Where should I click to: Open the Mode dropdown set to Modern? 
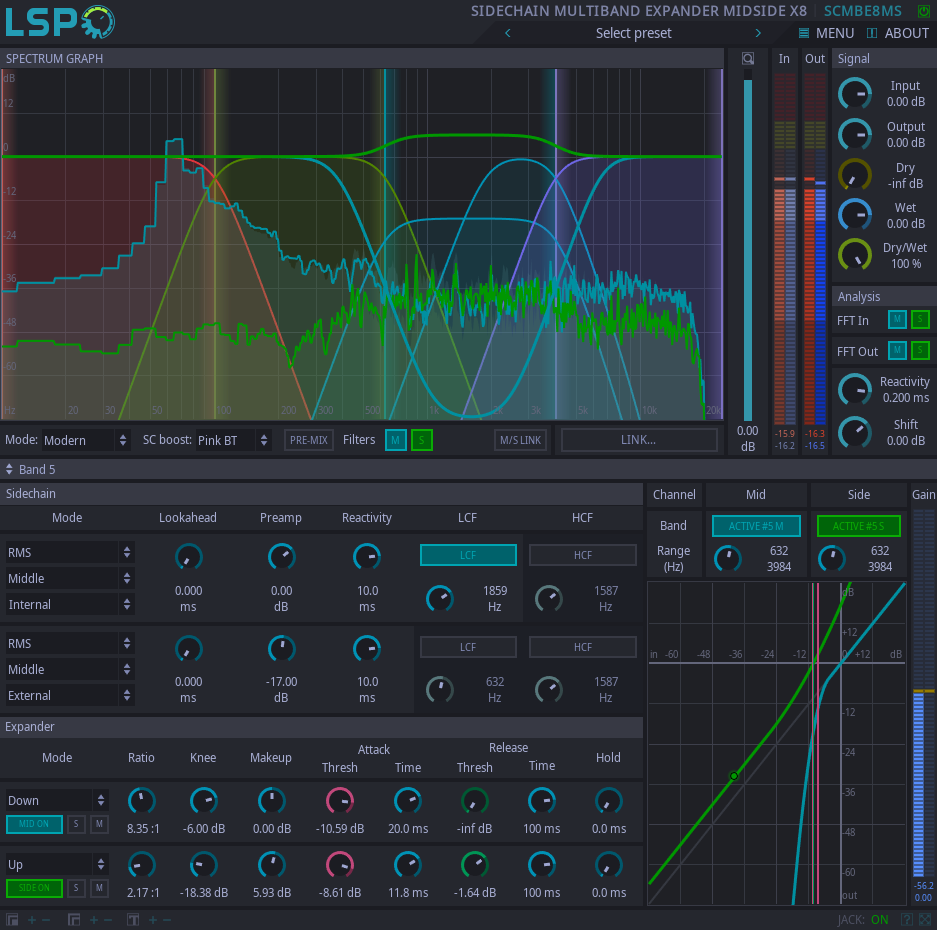tap(86, 440)
